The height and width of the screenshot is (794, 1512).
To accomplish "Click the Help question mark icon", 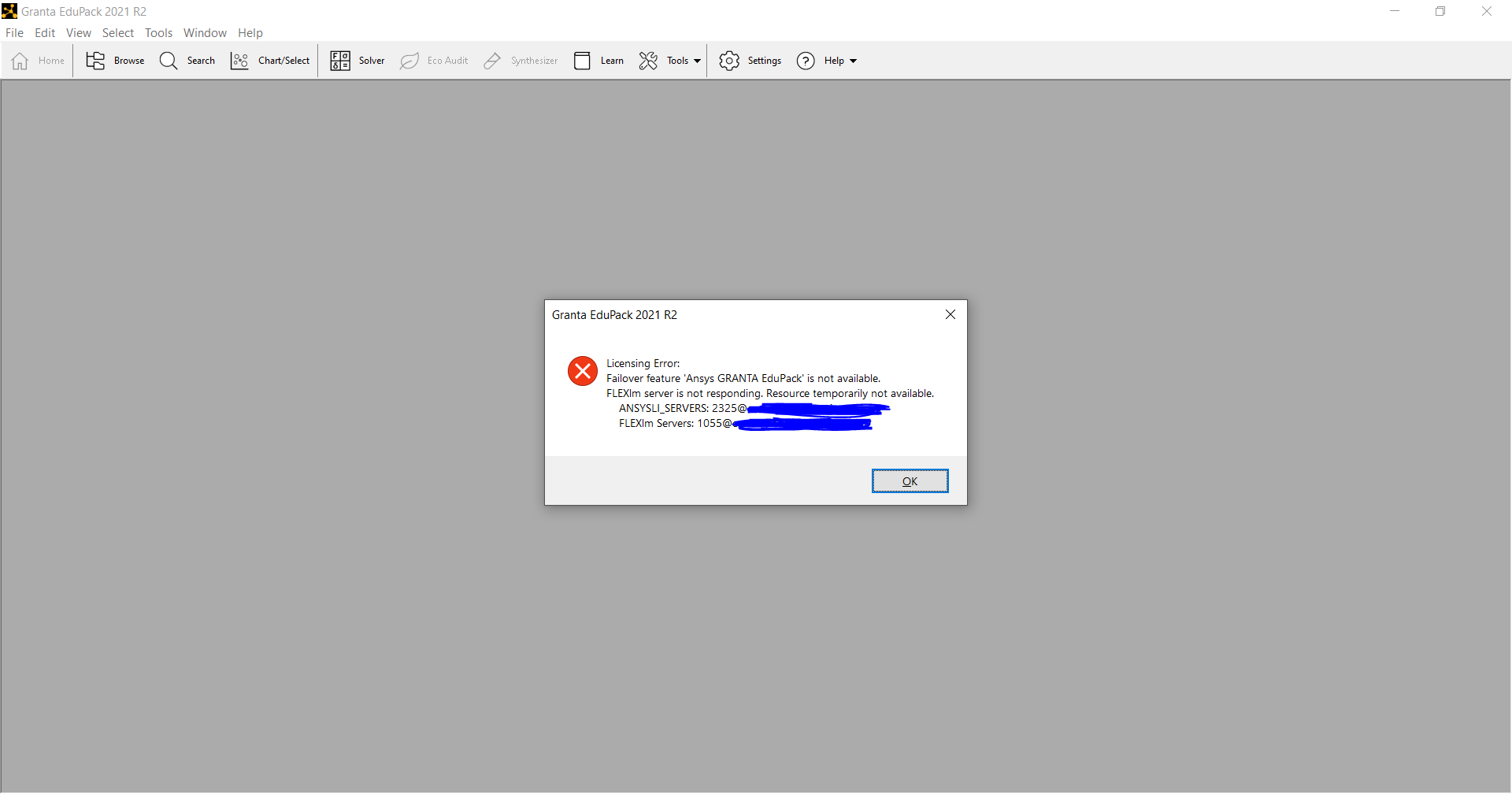I will click(806, 61).
